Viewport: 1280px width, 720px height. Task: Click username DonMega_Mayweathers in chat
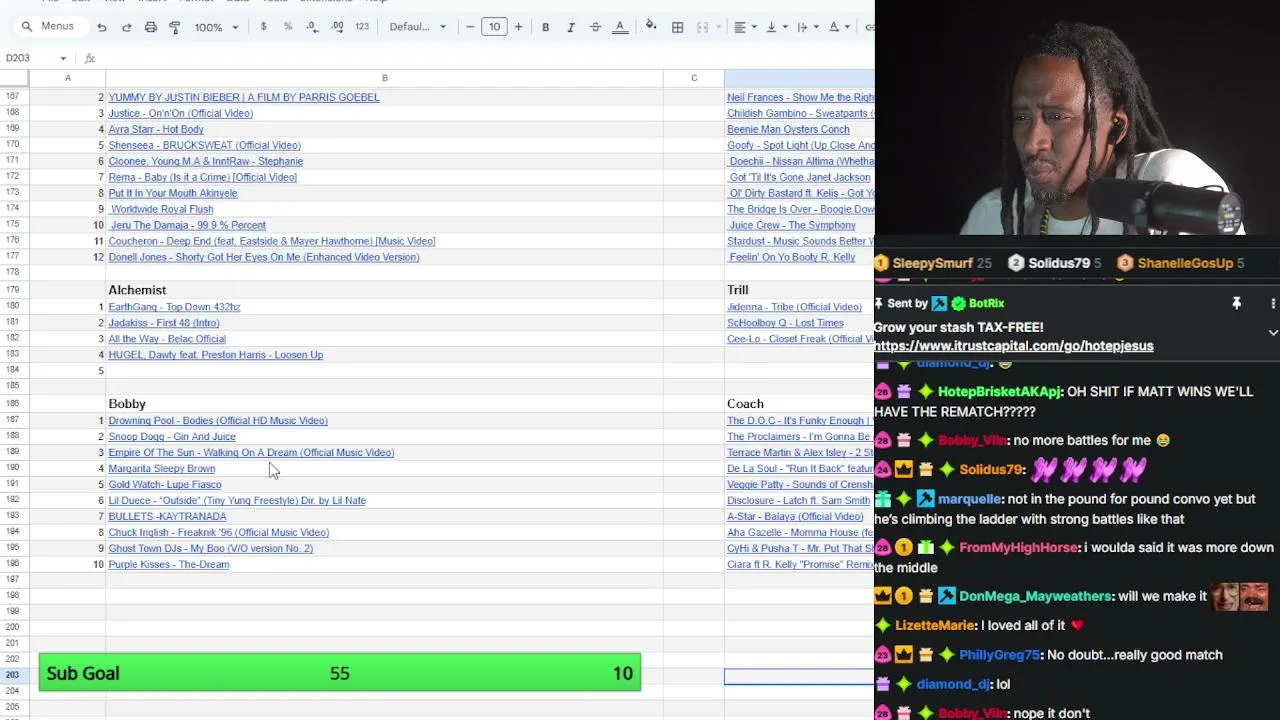click(1036, 596)
